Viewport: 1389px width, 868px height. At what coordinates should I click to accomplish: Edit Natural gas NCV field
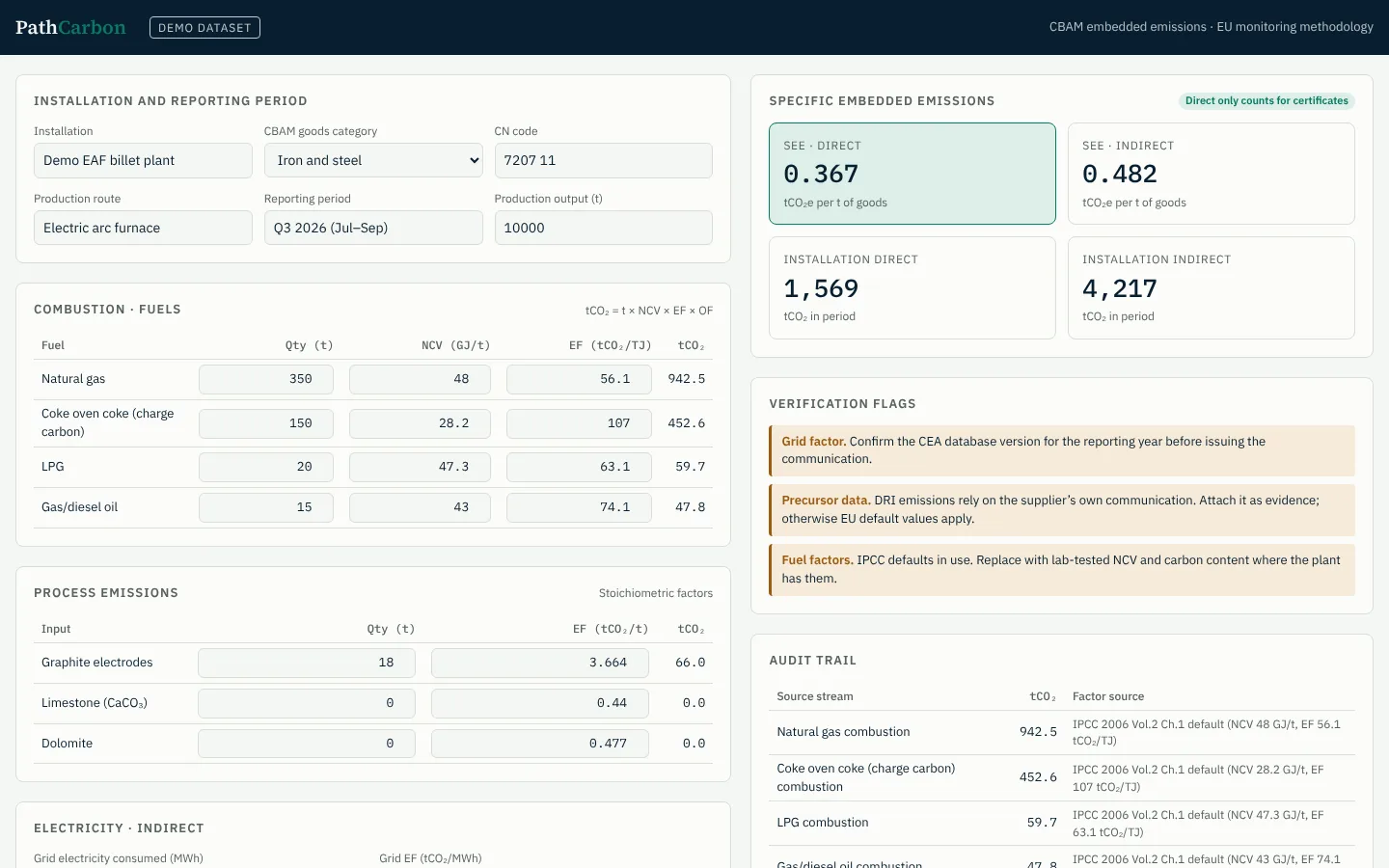coord(420,379)
